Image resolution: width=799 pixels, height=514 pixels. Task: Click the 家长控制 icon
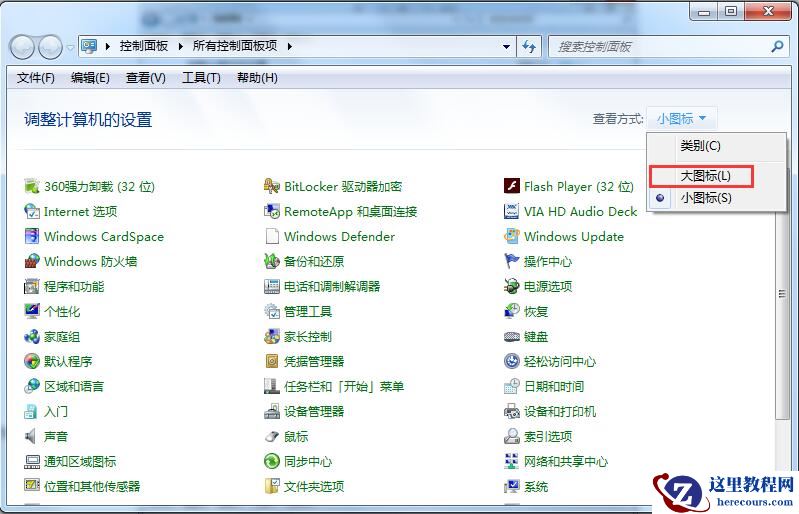272,336
